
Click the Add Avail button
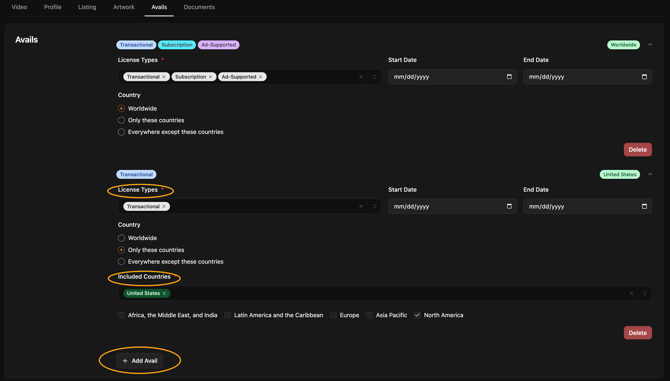[140, 361]
